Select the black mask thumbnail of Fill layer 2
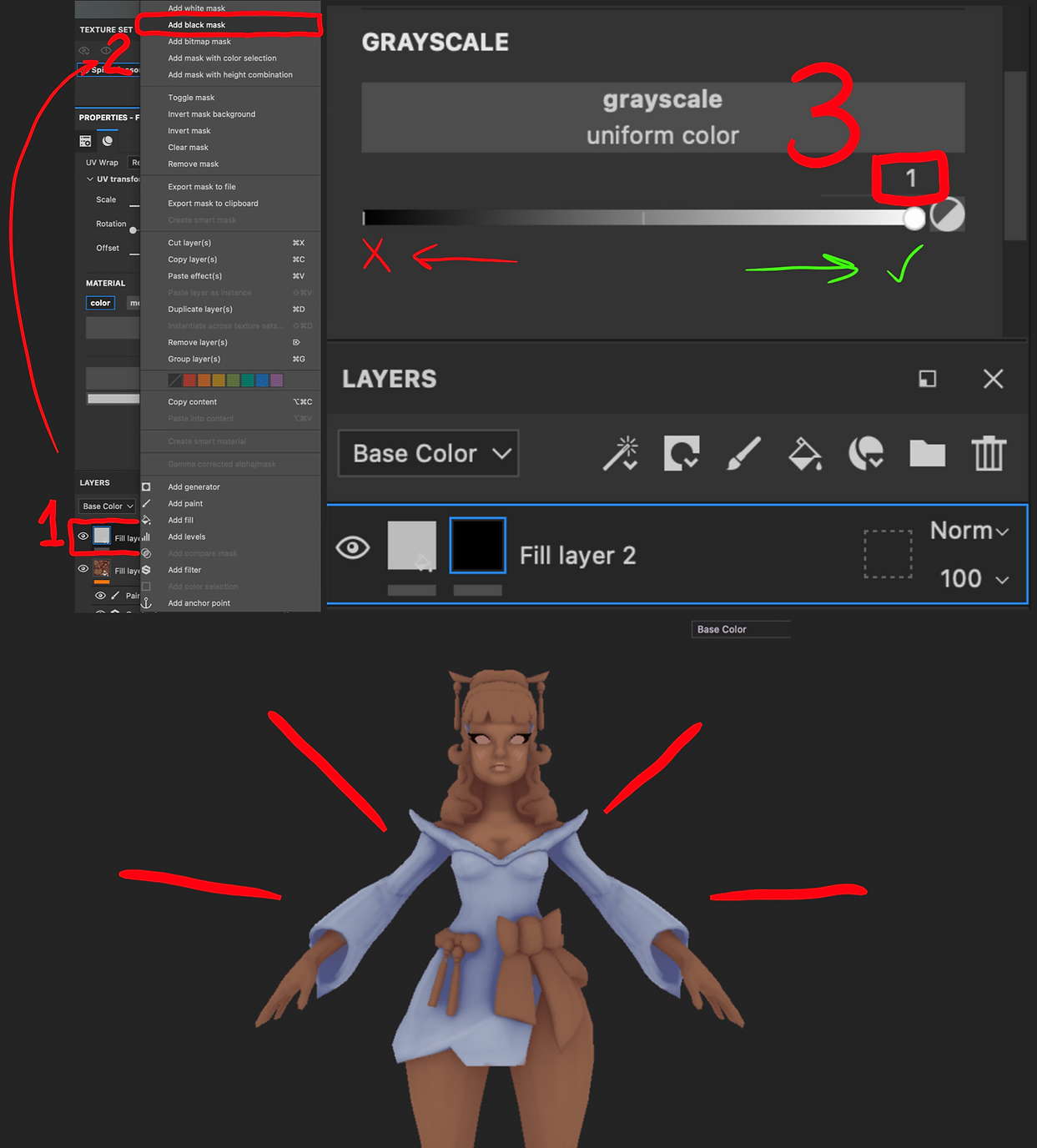Viewport: 1037px width, 1148px height. [477, 546]
